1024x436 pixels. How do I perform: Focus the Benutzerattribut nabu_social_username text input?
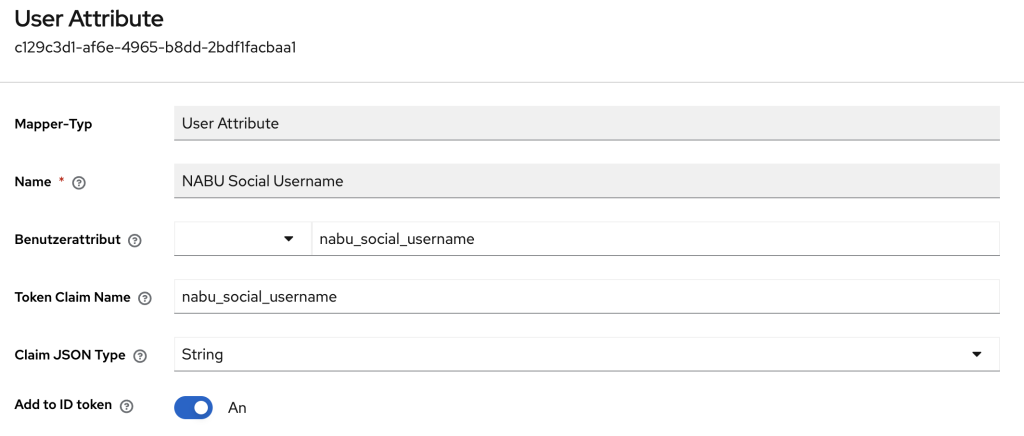655,239
